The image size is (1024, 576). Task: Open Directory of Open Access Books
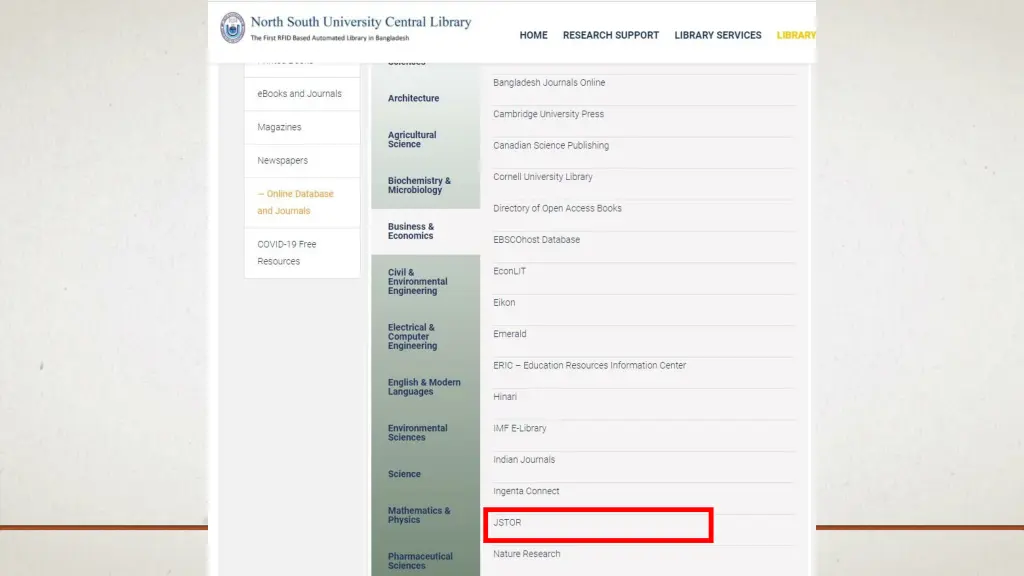pos(557,208)
